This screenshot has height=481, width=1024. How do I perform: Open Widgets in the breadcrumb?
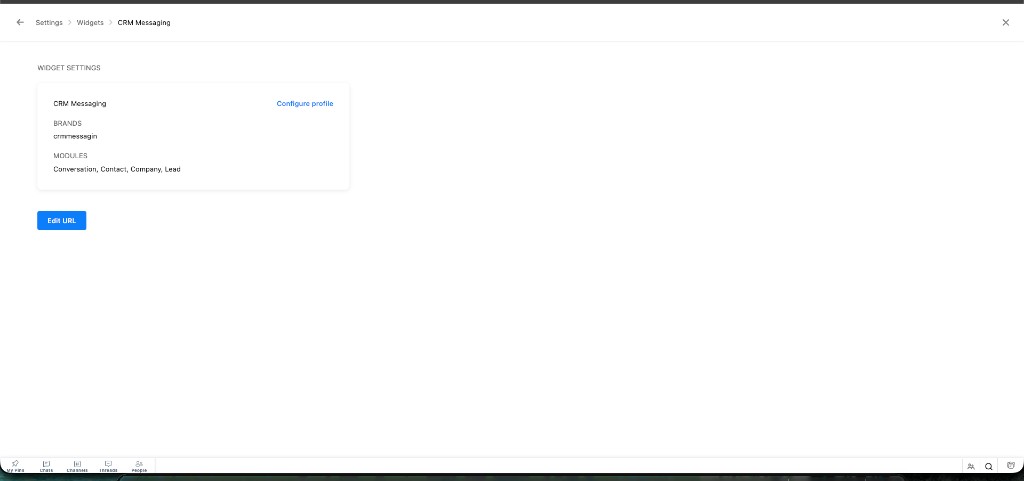[90, 23]
